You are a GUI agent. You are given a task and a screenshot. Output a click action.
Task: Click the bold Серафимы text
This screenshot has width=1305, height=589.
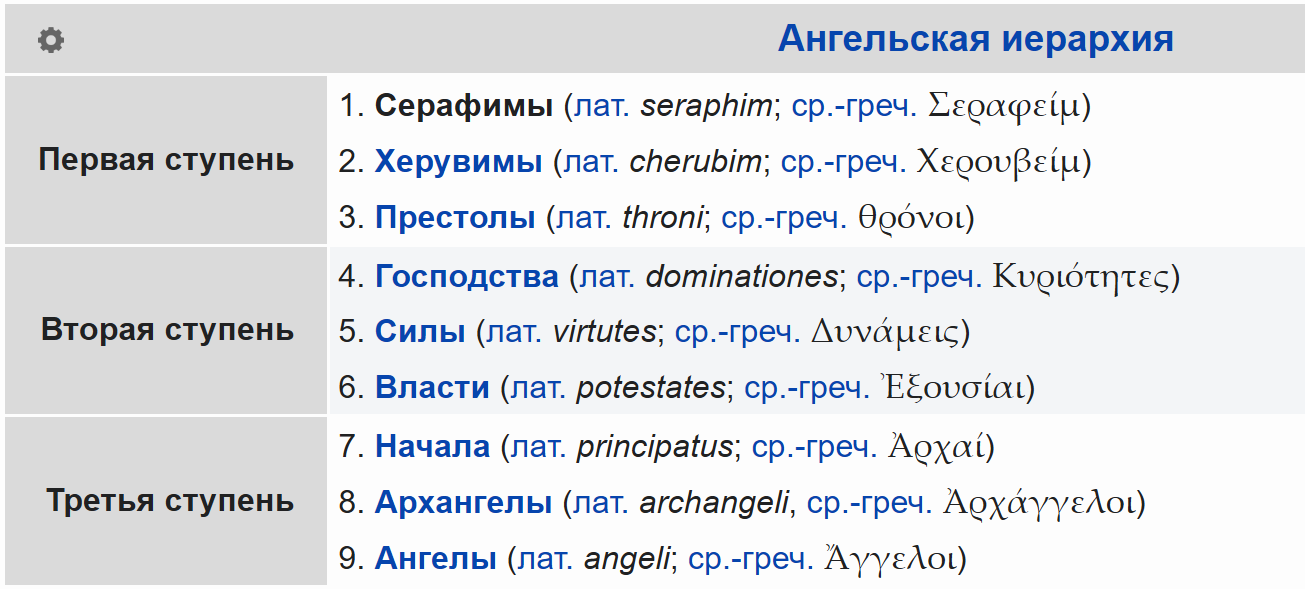tap(463, 106)
